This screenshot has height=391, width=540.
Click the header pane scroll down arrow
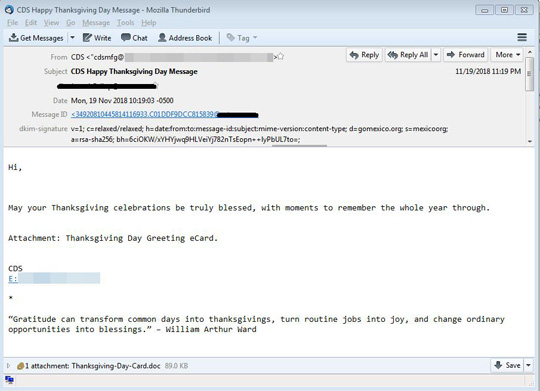tap(530, 141)
